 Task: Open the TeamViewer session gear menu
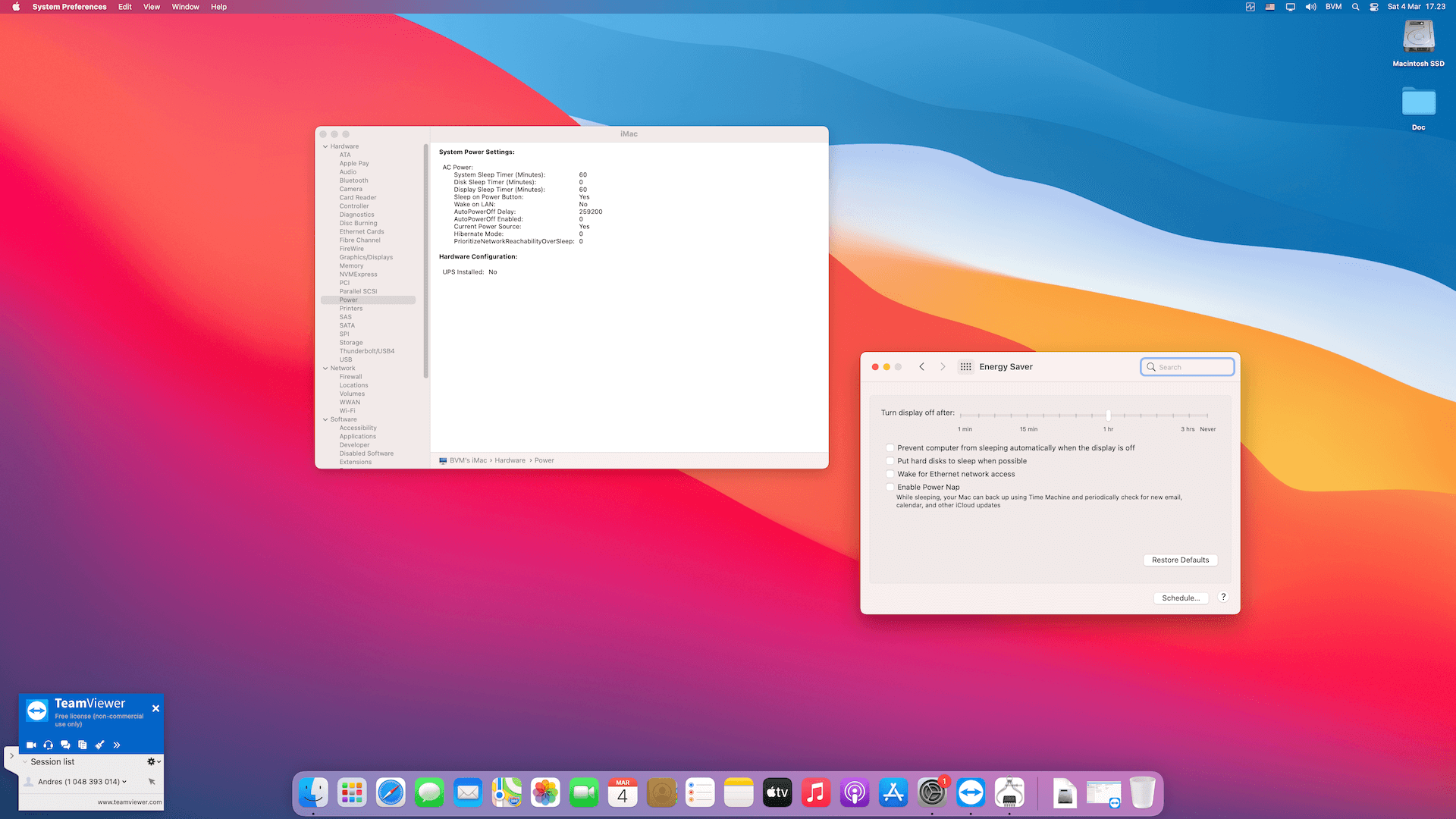point(153,761)
